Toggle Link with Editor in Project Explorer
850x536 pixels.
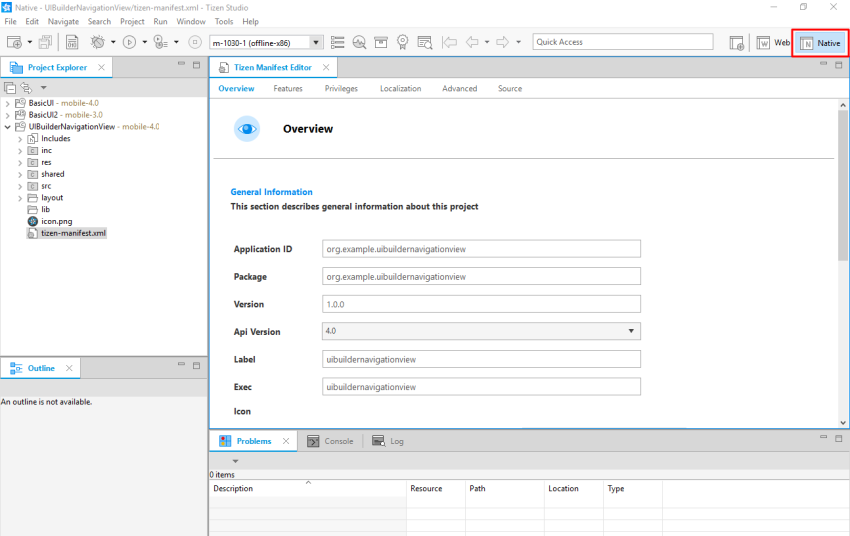point(26,88)
